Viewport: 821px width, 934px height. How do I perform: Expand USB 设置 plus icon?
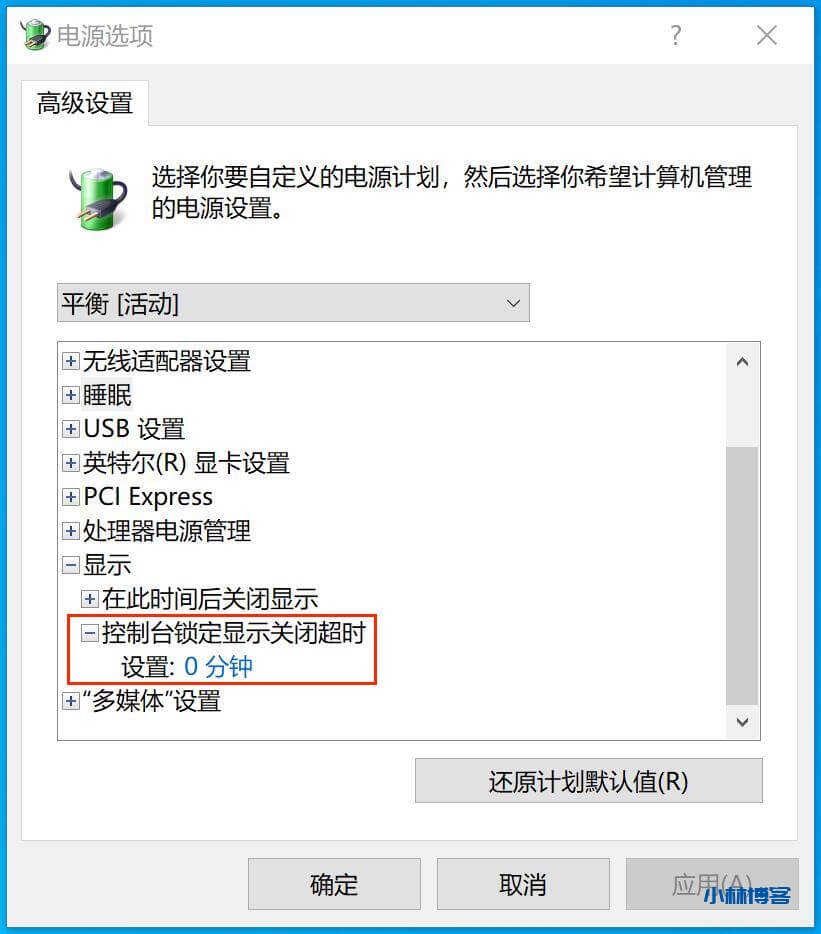[70, 429]
